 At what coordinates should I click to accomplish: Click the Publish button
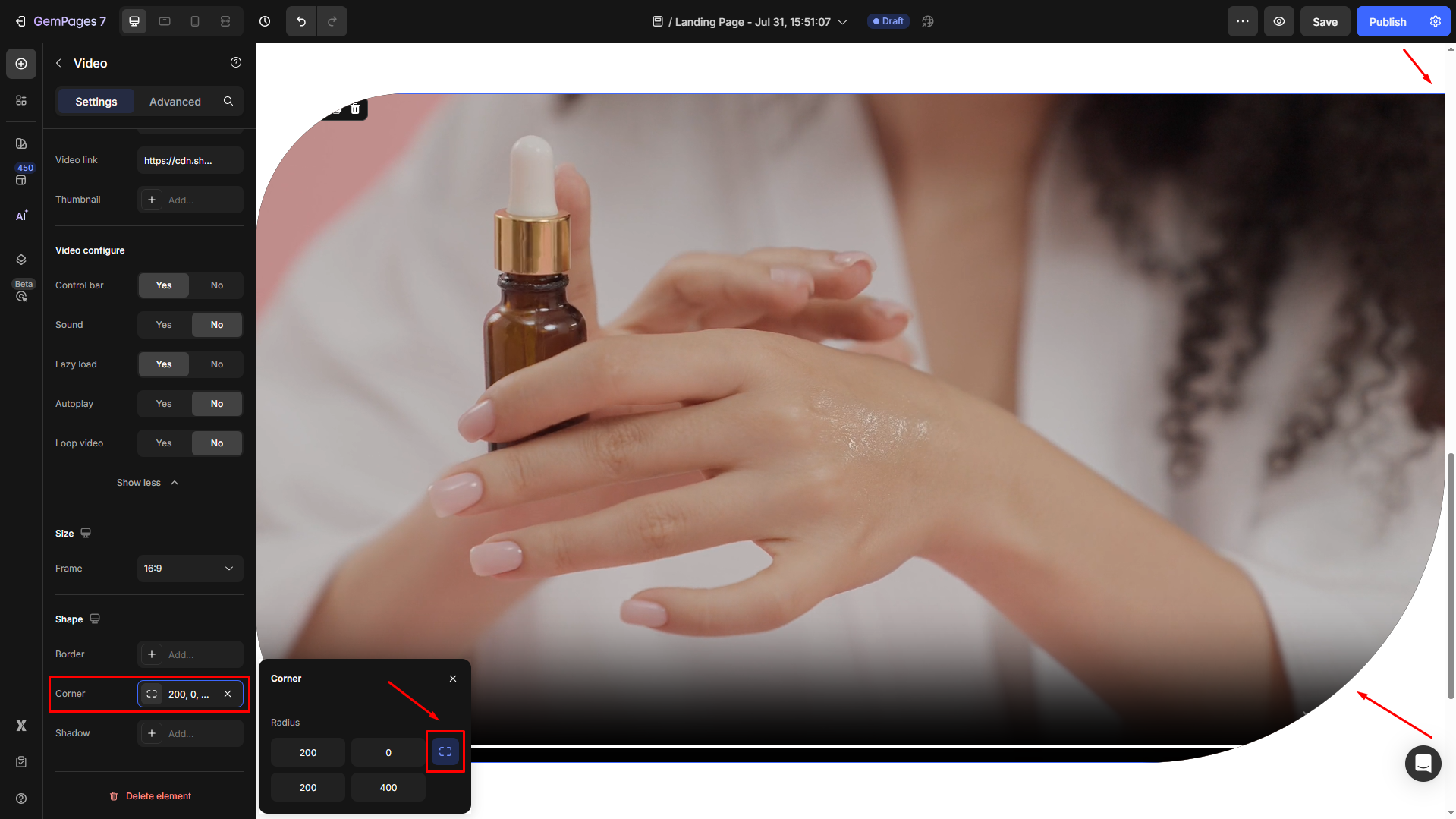point(1387,21)
